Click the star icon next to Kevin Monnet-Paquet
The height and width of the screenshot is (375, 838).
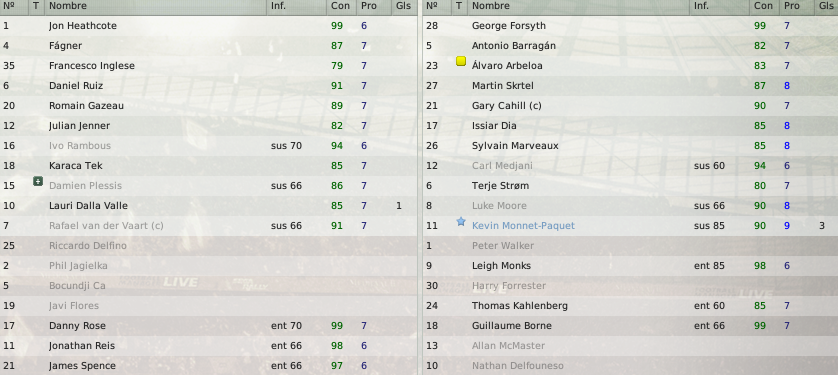pos(461,221)
